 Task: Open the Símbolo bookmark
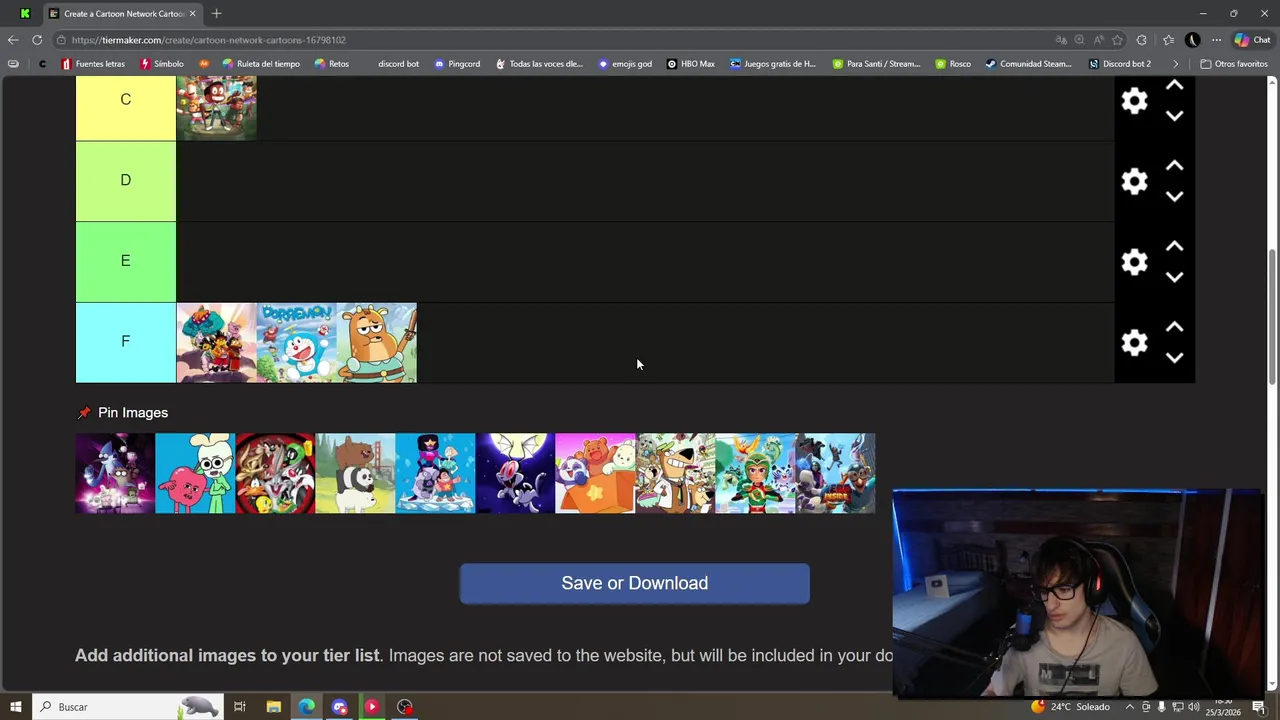[162, 64]
